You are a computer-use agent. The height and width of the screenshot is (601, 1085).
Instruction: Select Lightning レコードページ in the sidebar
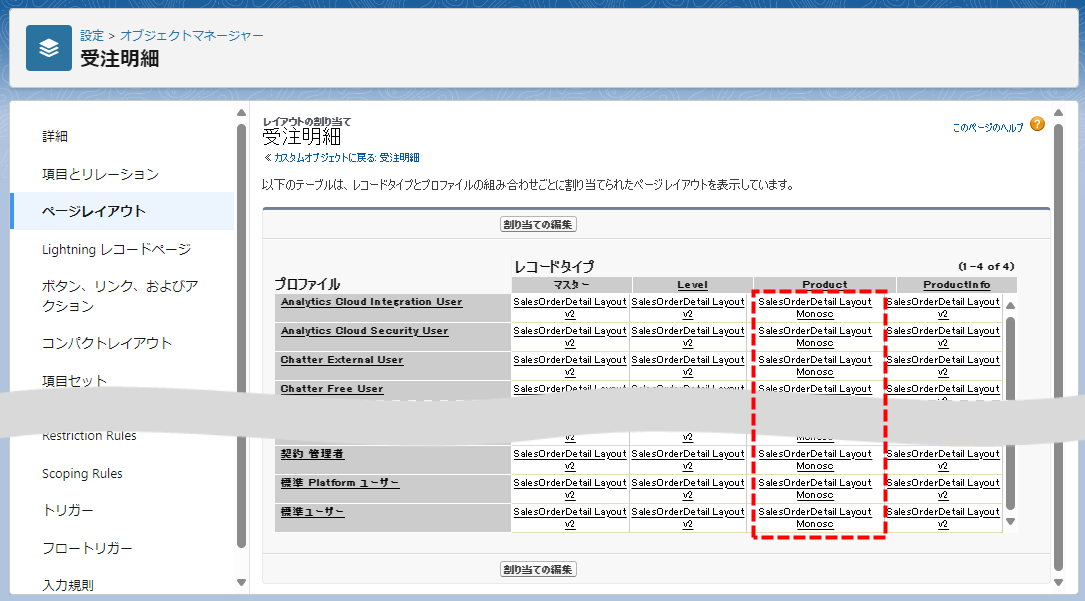click(x=116, y=249)
